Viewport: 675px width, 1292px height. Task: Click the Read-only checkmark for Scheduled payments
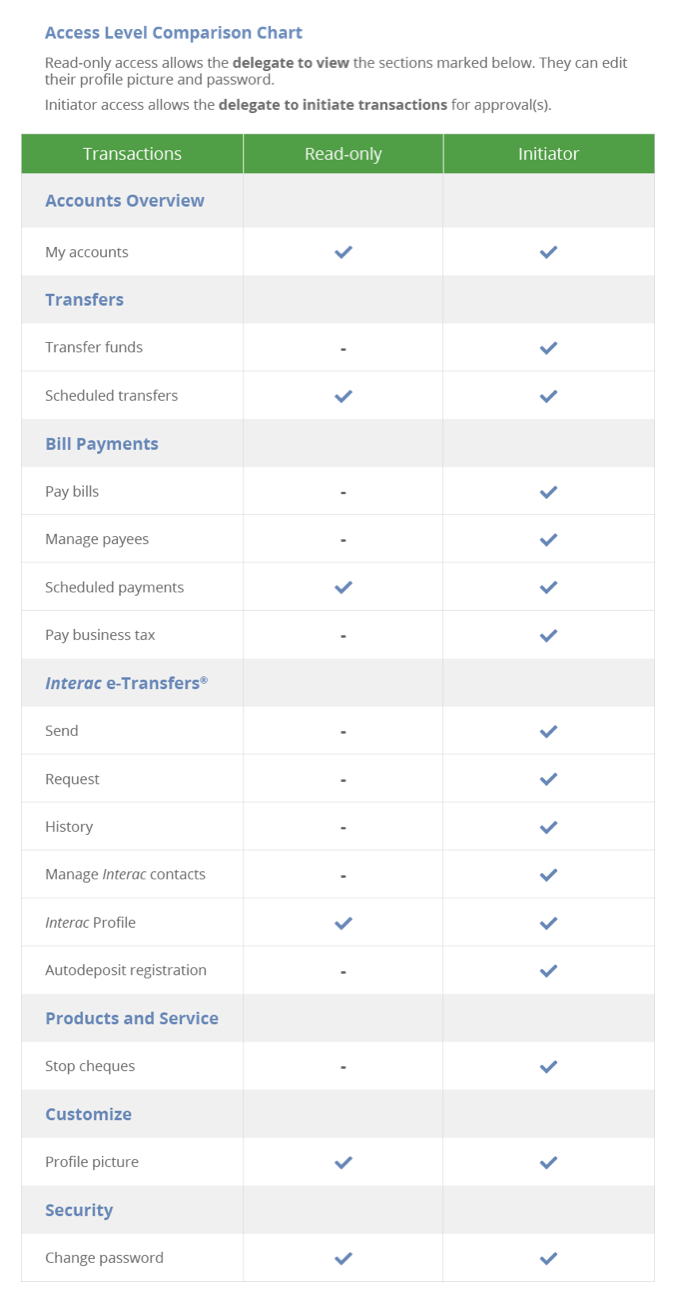coord(343,587)
